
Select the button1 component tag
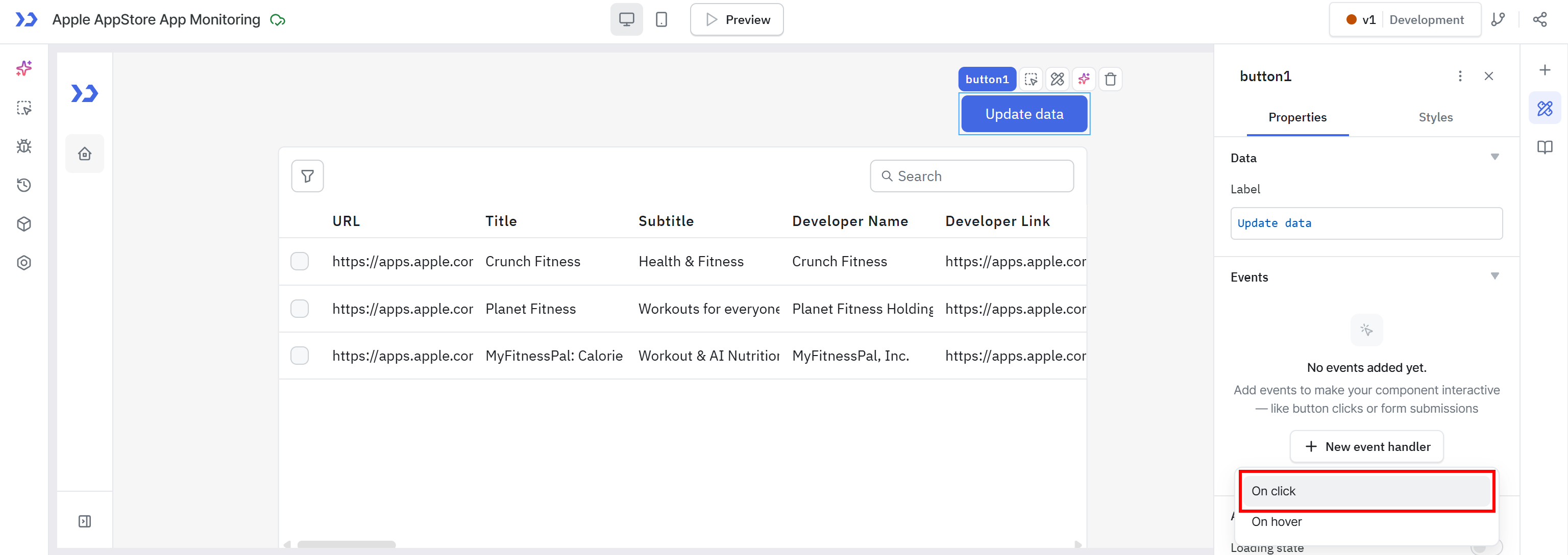click(987, 79)
